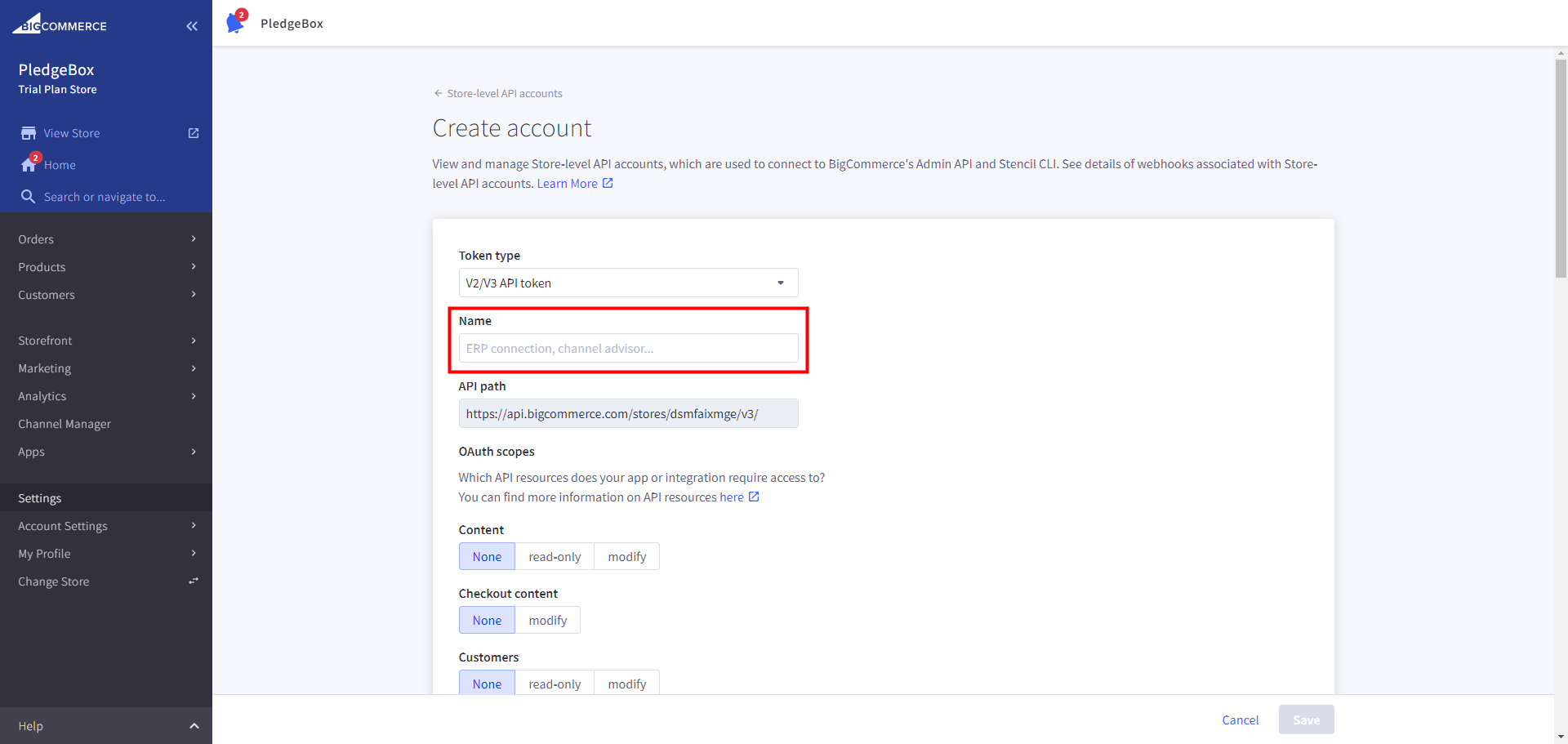This screenshot has height=744, width=1568.
Task: Select read-only for Content scope
Action: (555, 556)
